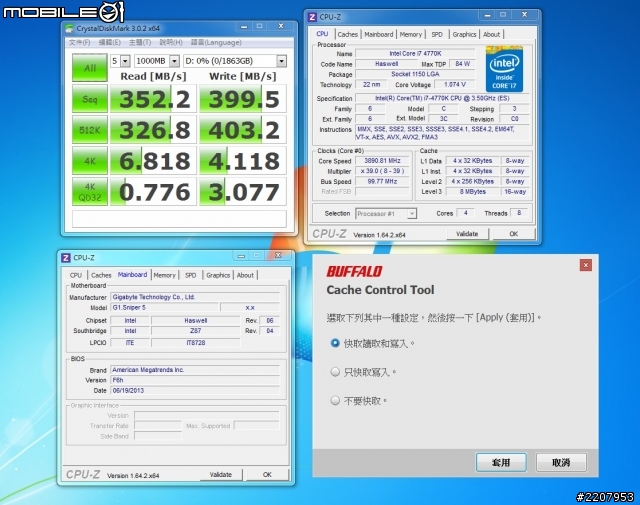Open the File (F) menu in CrystalDiskMark
The height and width of the screenshot is (505, 640).
[x=80, y=42]
